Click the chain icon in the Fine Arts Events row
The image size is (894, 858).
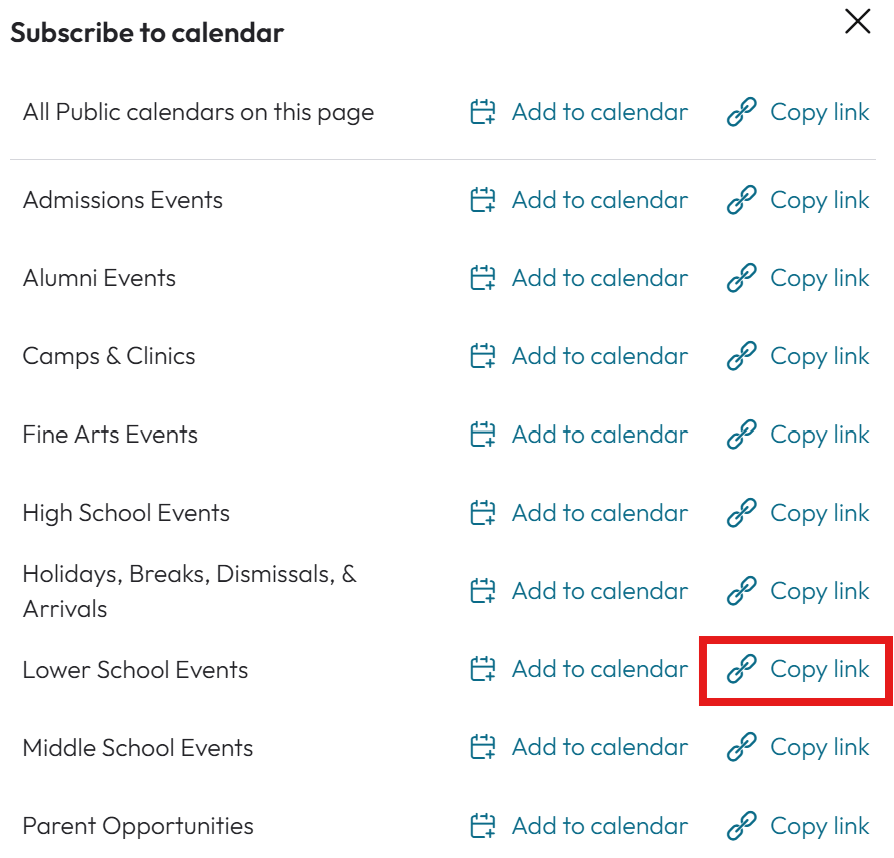(x=741, y=434)
